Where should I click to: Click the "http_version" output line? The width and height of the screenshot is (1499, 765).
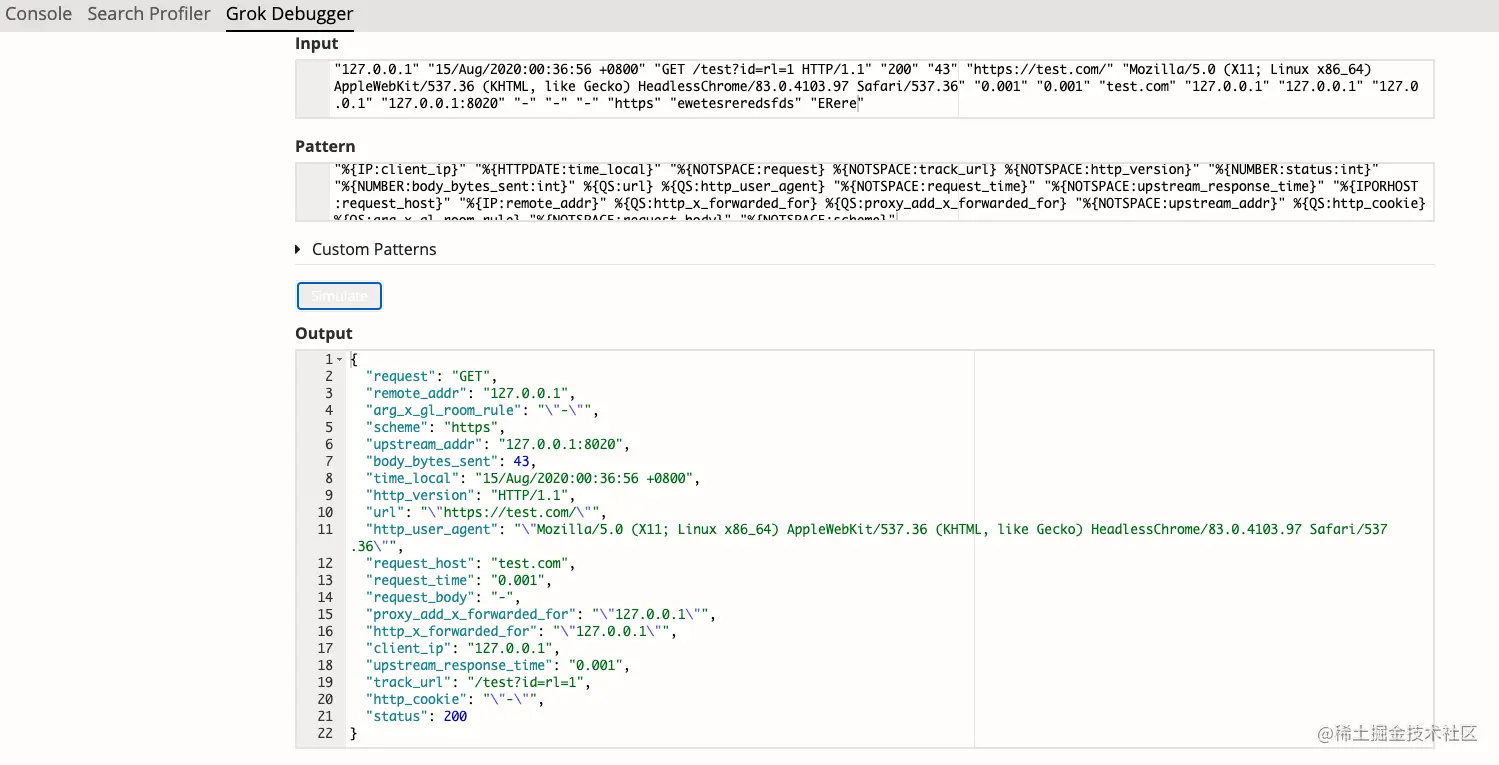pos(469,495)
